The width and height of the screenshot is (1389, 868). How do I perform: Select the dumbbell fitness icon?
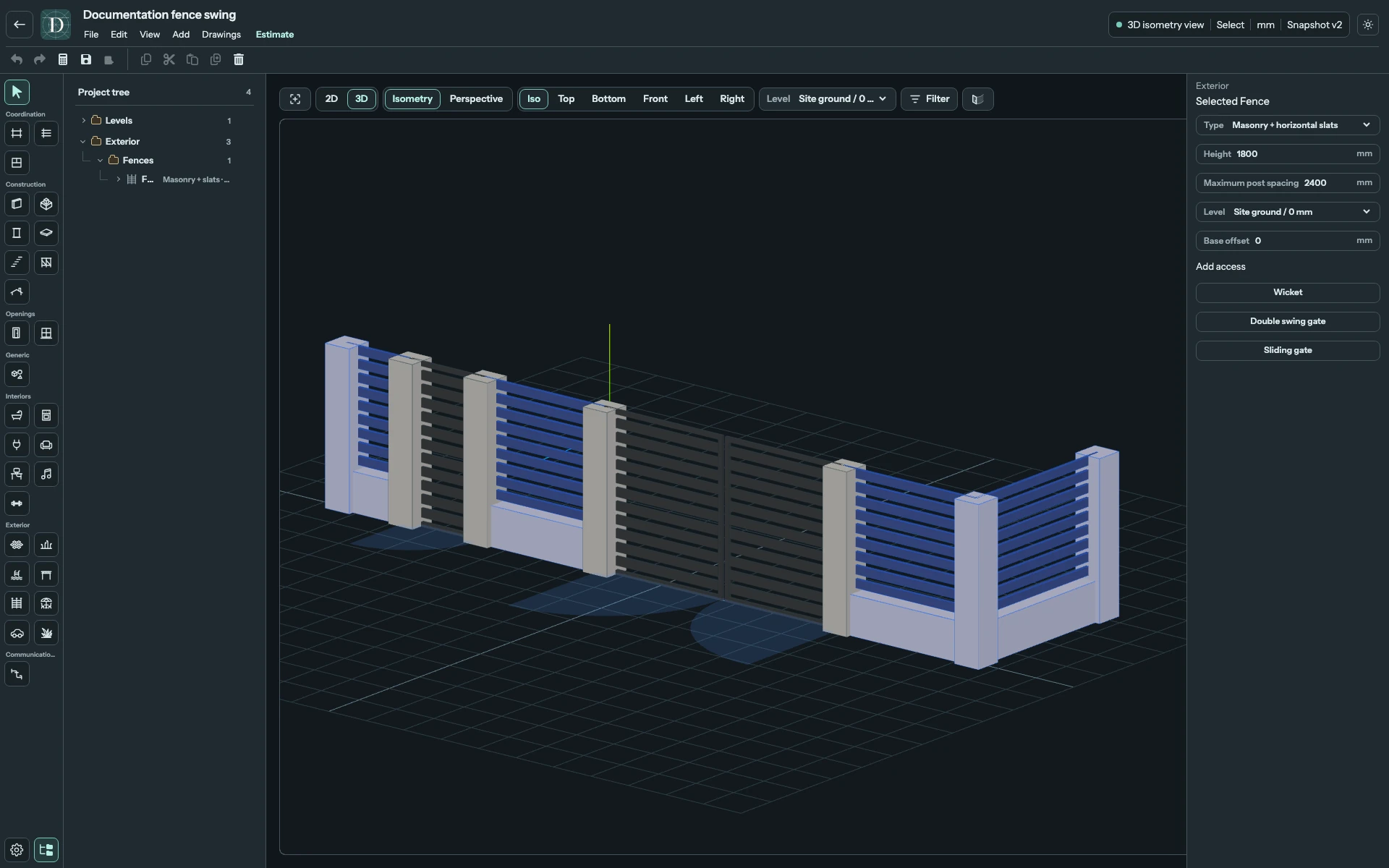pyautogui.click(x=17, y=503)
